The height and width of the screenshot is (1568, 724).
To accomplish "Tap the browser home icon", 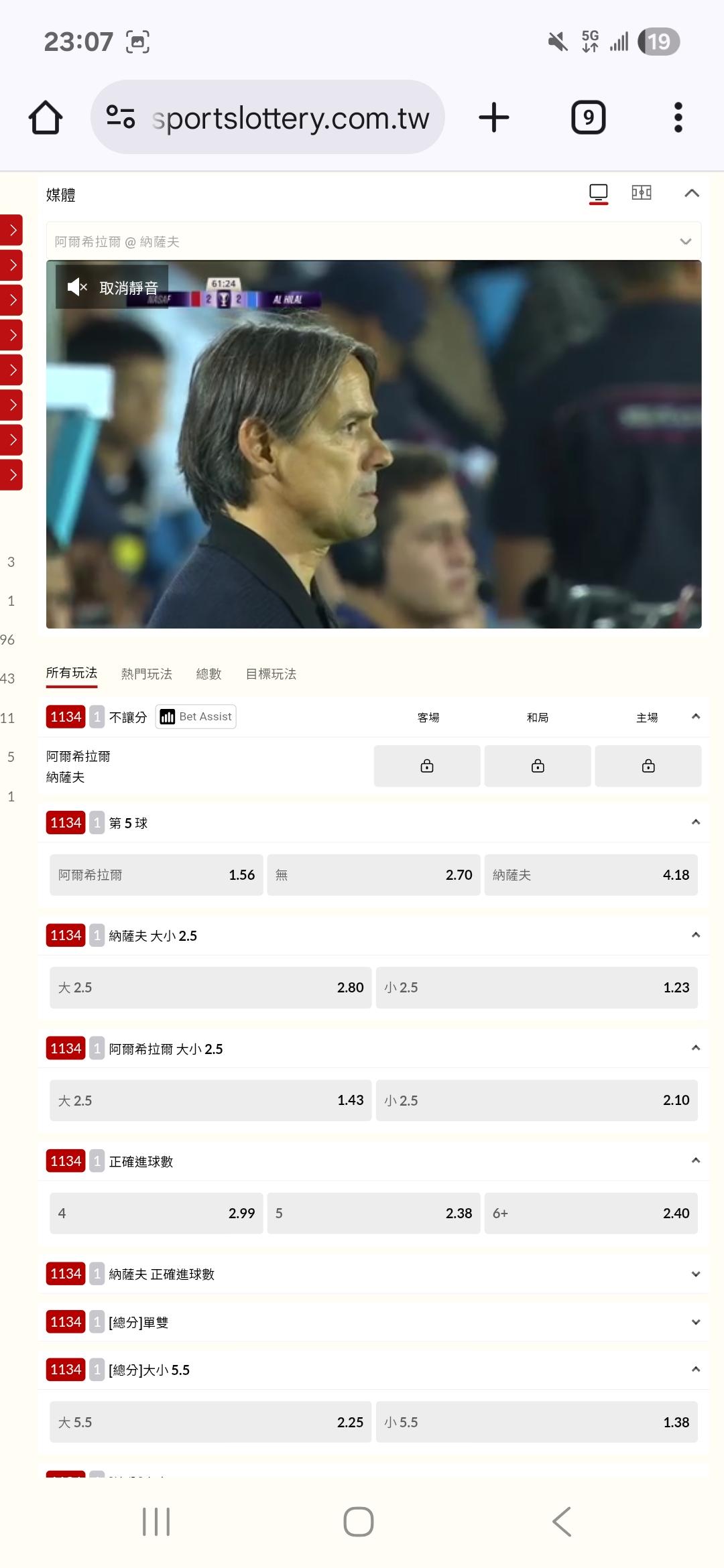I will tap(46, 117).
